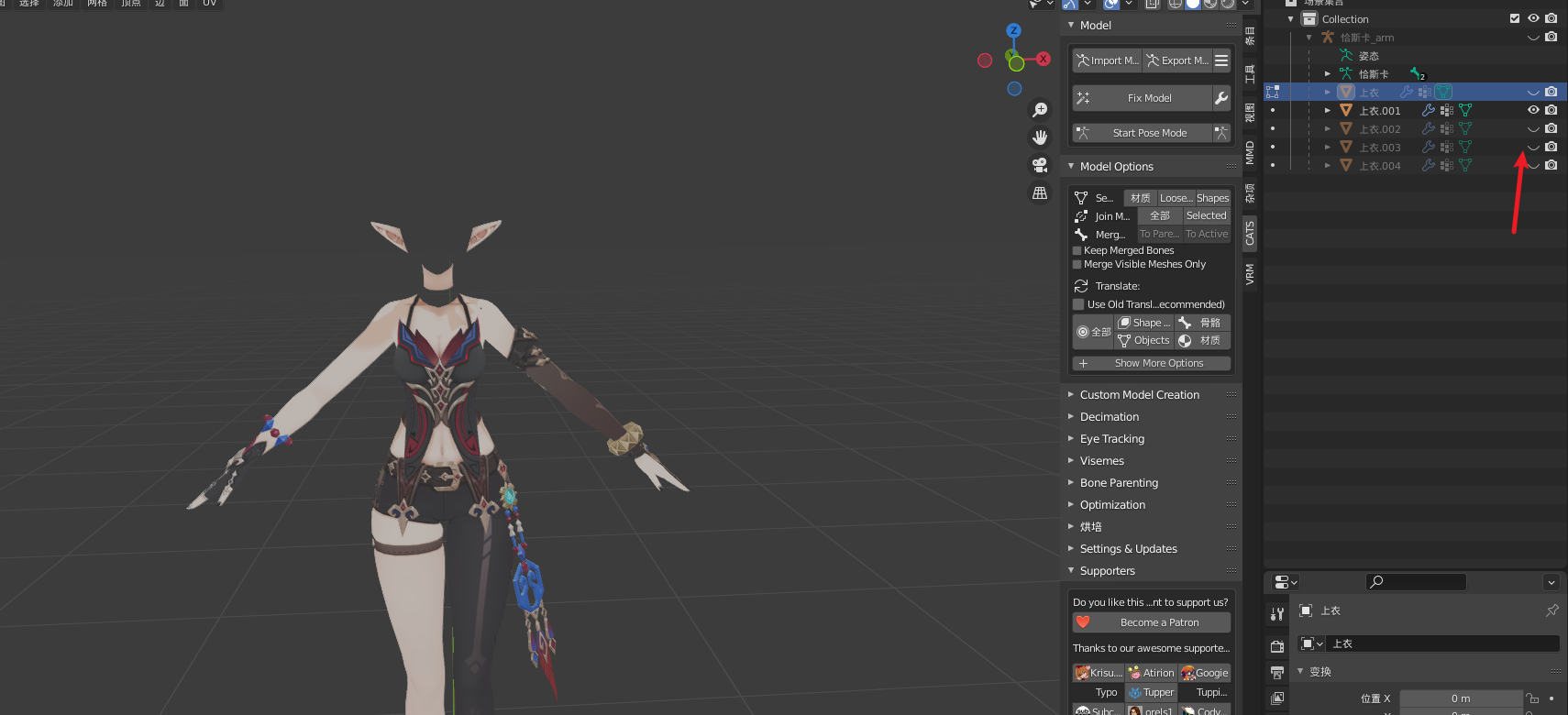
Task: Show 上衣.002 by clicking its hidden-eye icon
Action: 1533,129
